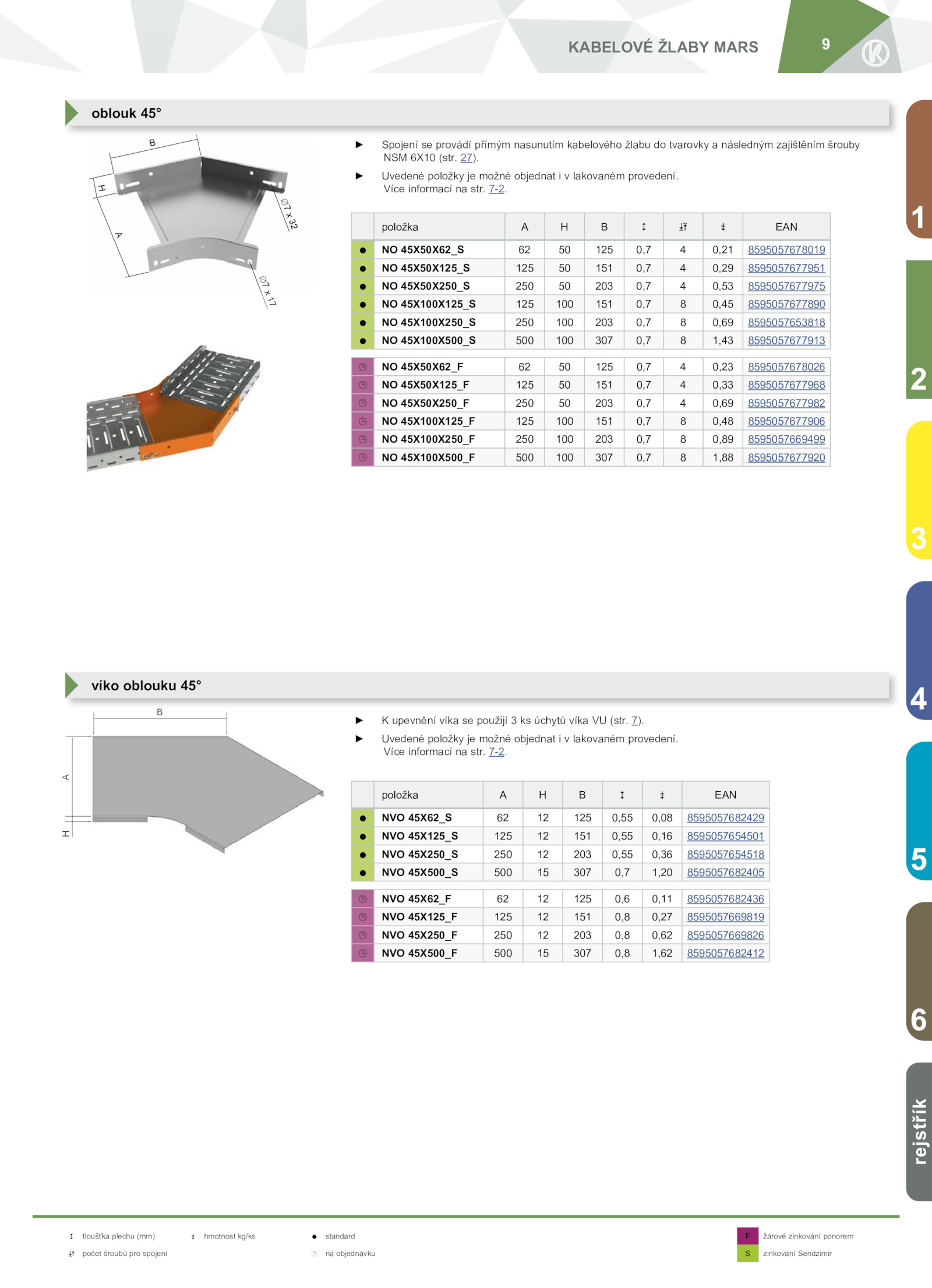Viewport: 932px width, 1288px height.
Task: Click the položka header in first table
Action: click(400, 227)
